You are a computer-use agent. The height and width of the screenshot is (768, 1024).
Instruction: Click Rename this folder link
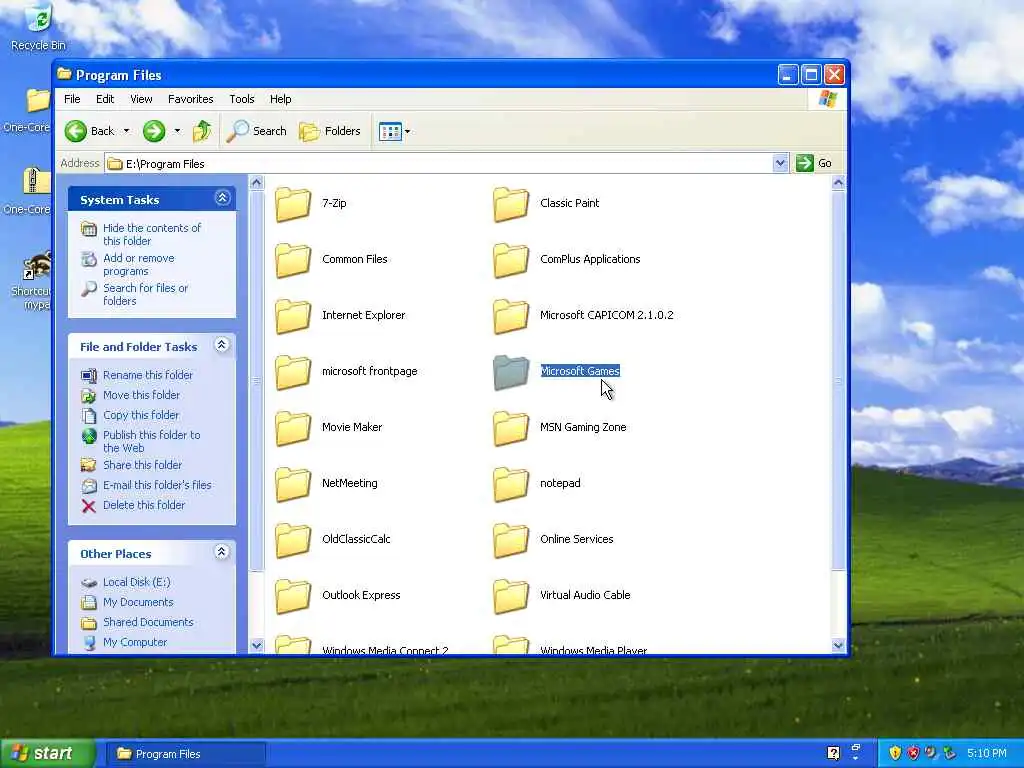click(x=148, y=375)
